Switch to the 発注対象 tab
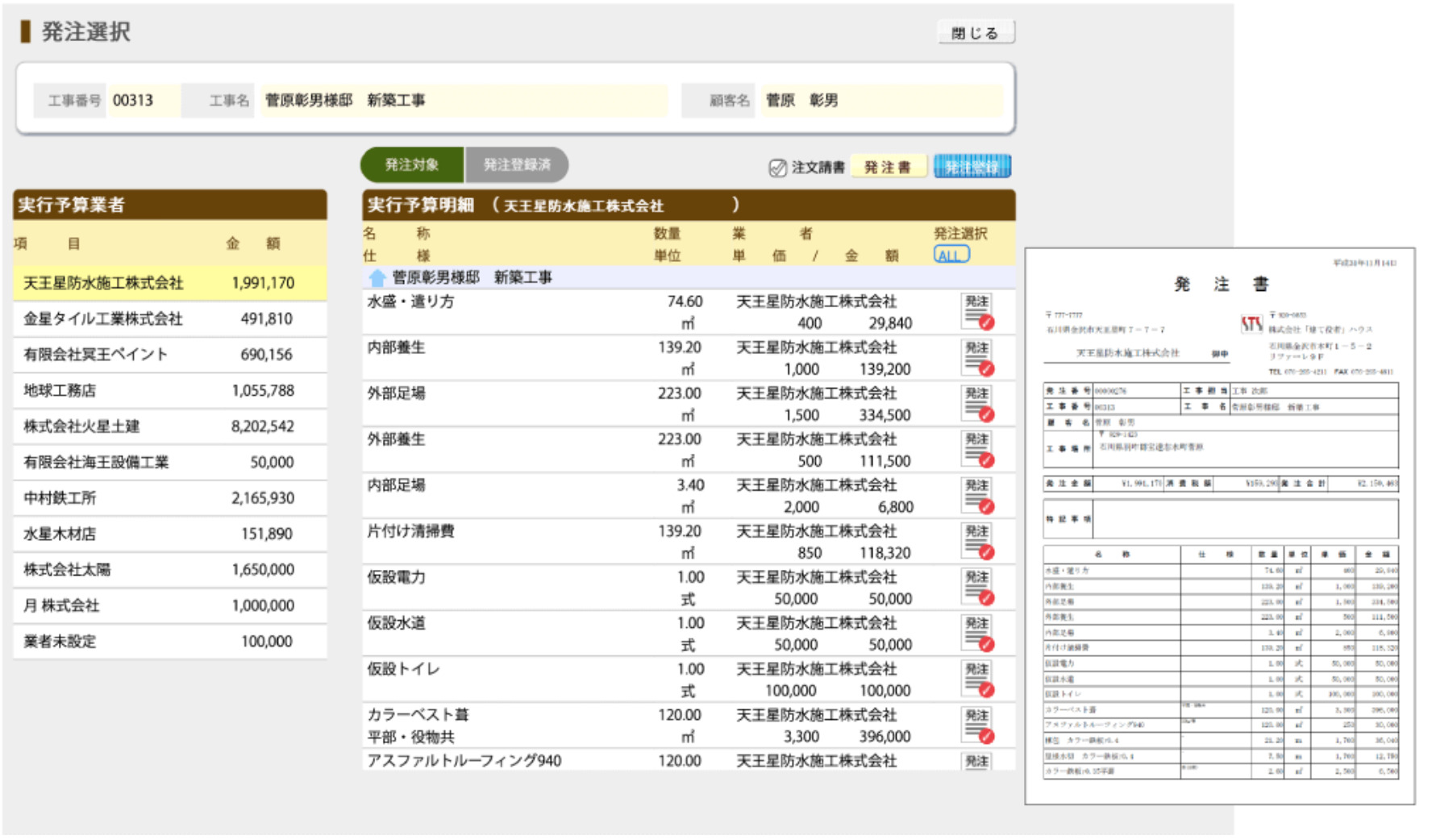1432x840 pixels. pos(412,164)
